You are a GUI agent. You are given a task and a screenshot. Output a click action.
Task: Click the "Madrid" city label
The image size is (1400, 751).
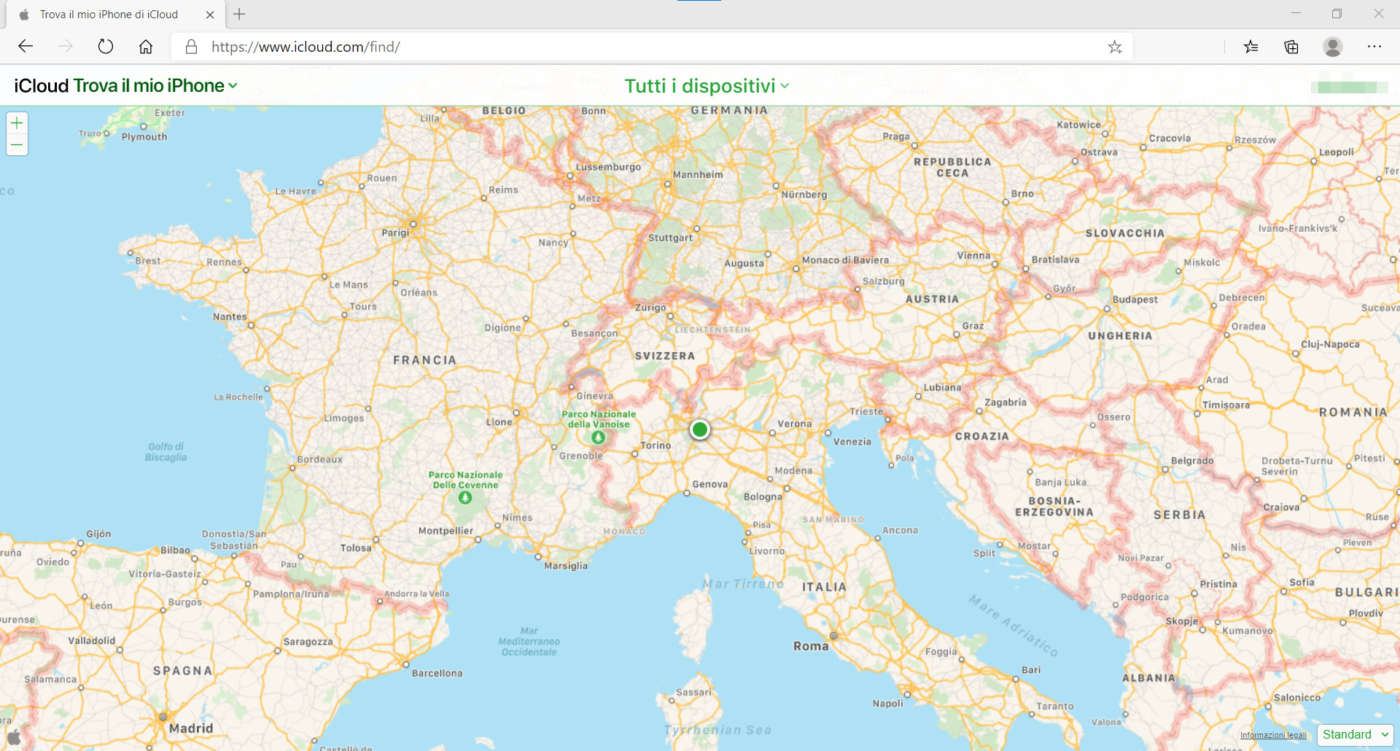(x=191, y=728)
